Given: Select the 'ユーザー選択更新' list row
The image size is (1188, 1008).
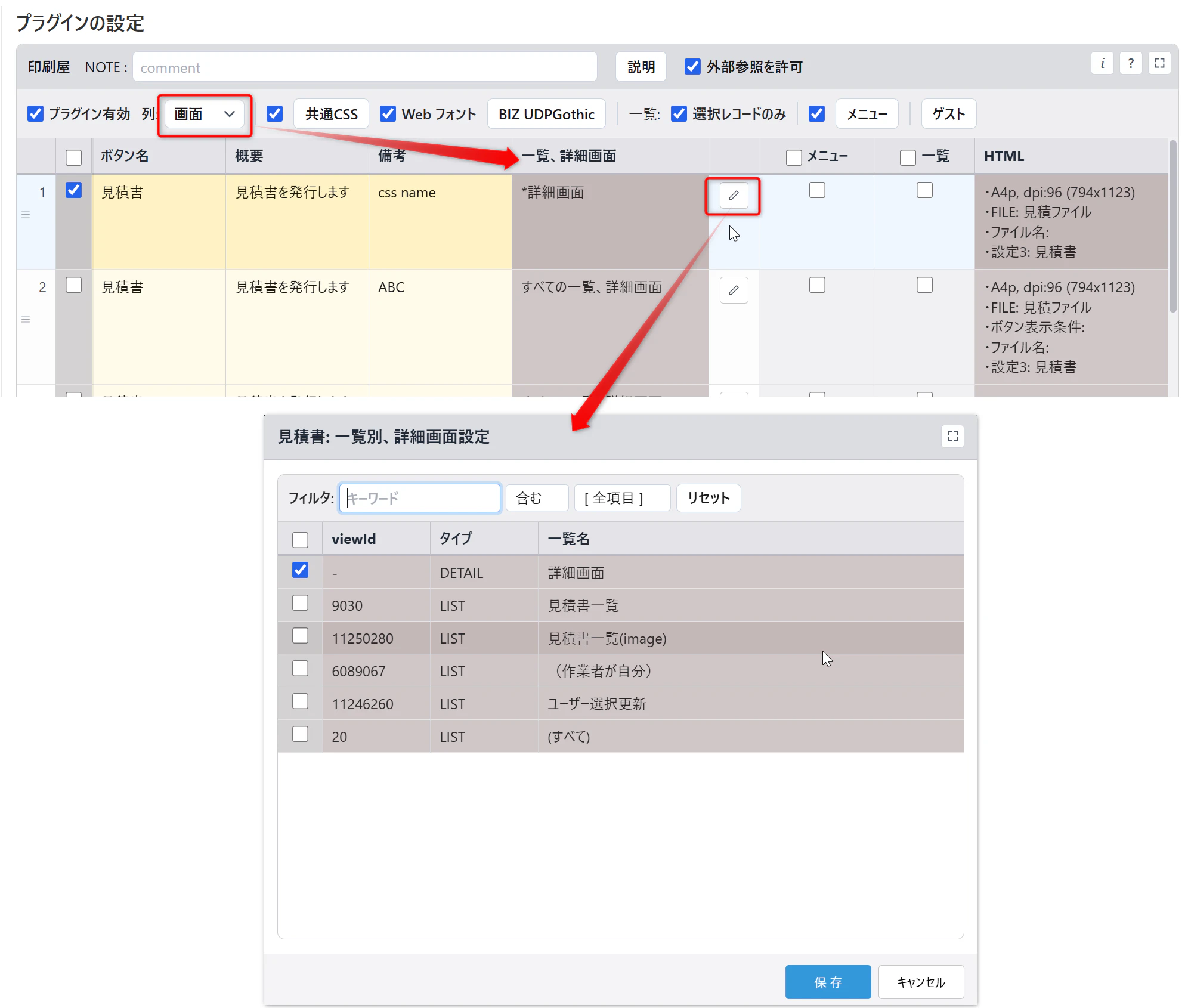Looking at the screenshot, I should coord(620,704).
